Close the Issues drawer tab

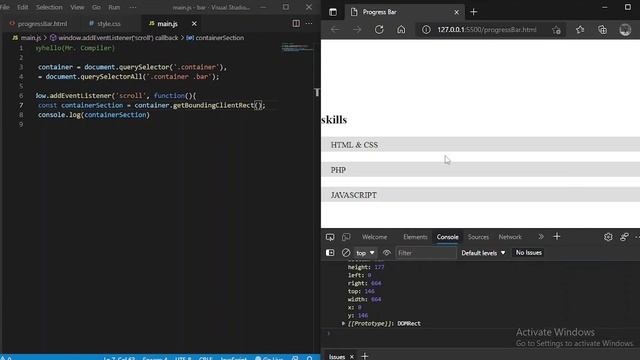tap(352, 357)
